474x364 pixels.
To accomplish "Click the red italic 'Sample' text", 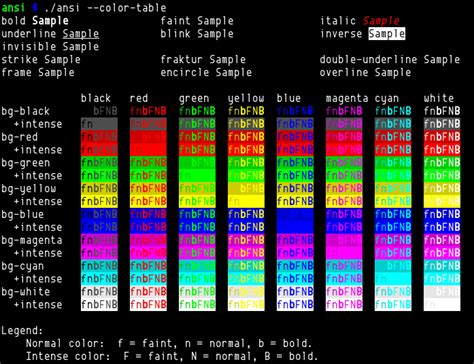I will (381, 21).
